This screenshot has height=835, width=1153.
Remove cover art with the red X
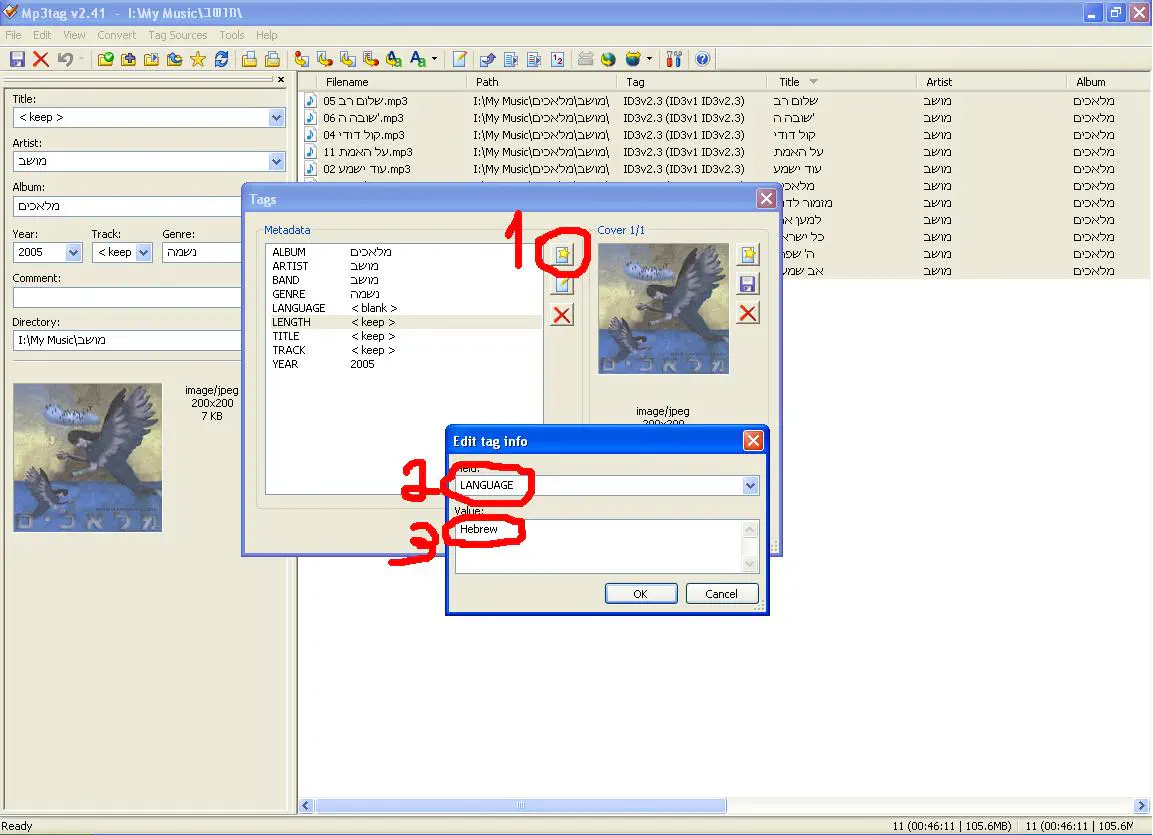click(747, 314)
